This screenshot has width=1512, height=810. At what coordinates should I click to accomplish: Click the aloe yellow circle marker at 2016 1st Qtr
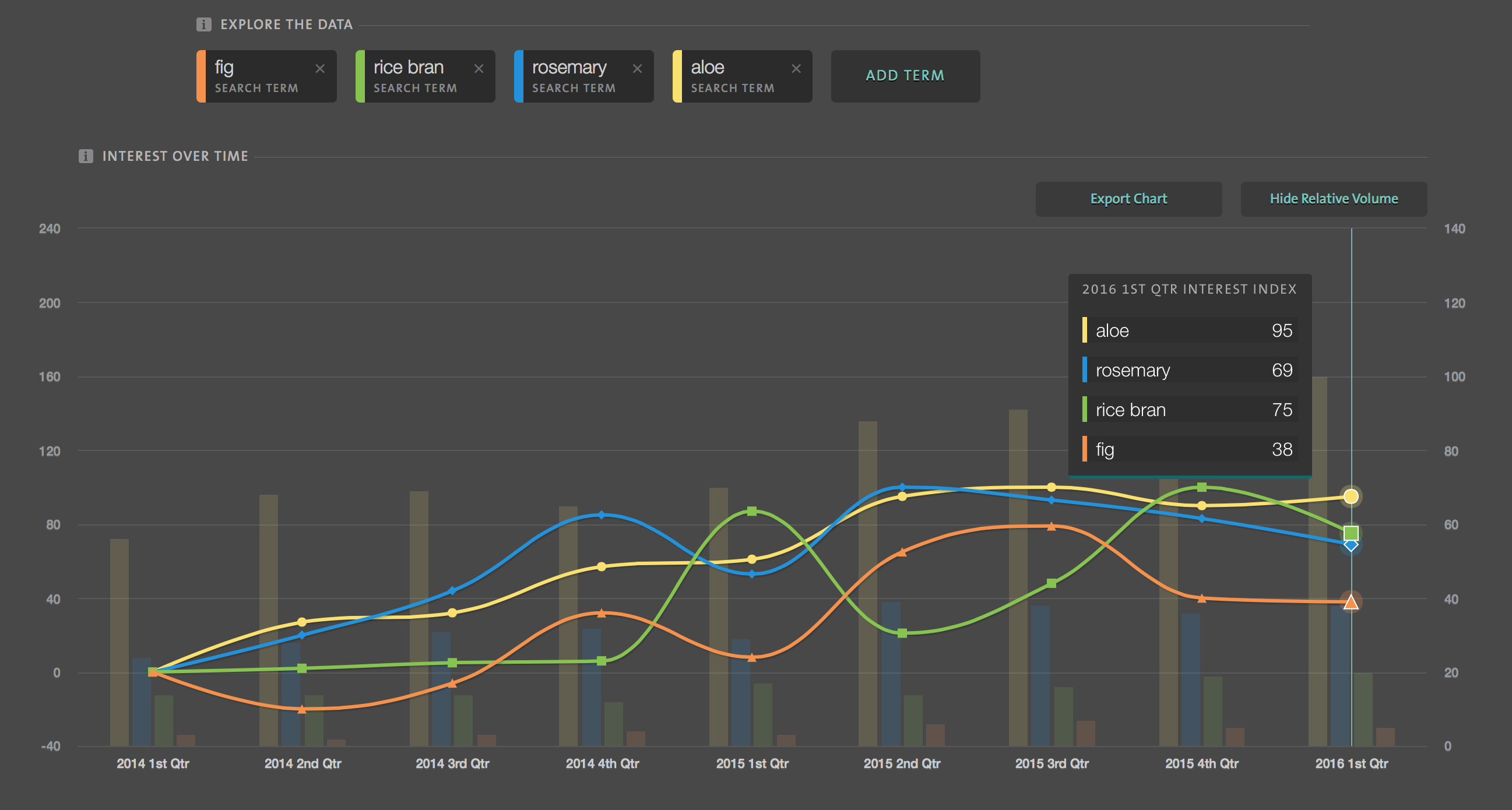pos(1351,496)
